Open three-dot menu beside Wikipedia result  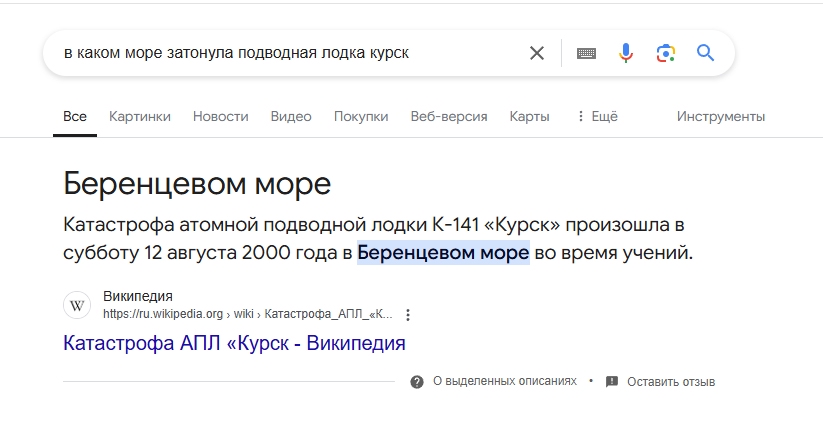point(408,314)
